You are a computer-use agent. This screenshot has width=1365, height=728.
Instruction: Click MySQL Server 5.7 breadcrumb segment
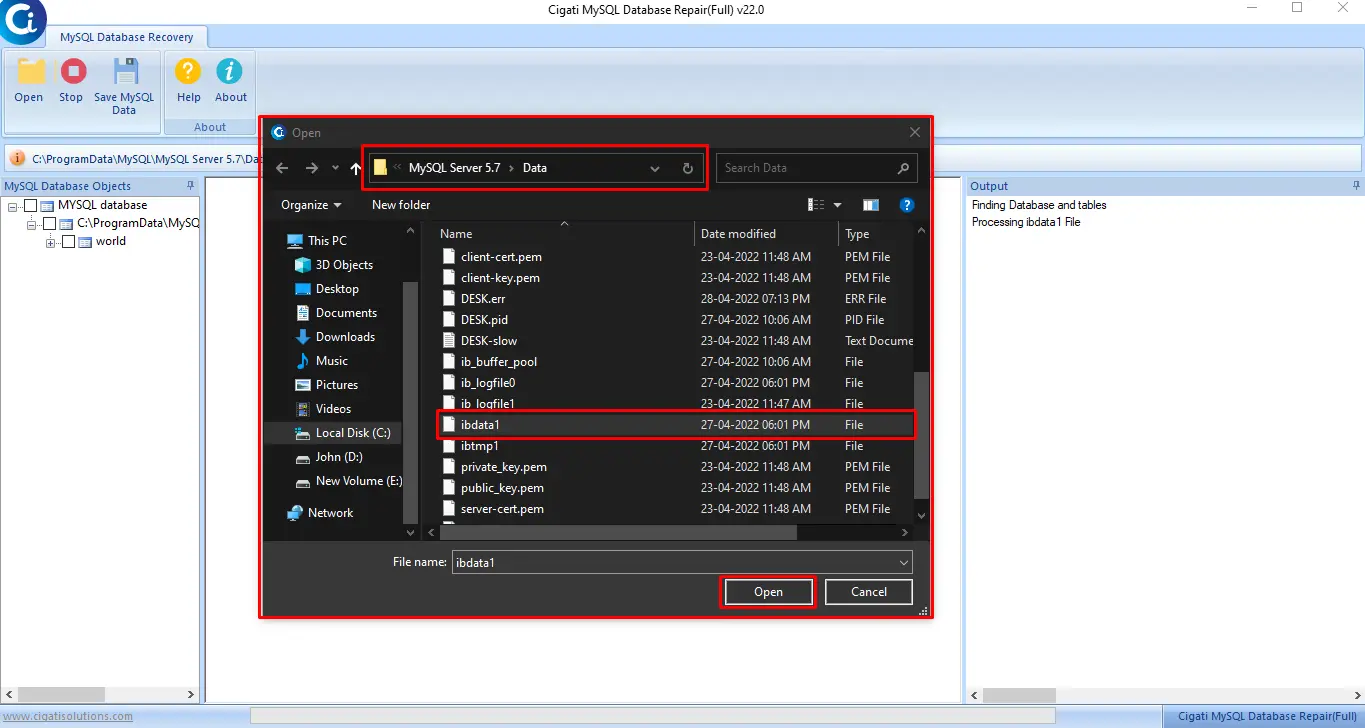pyautogui.click(x=454, y=168)
